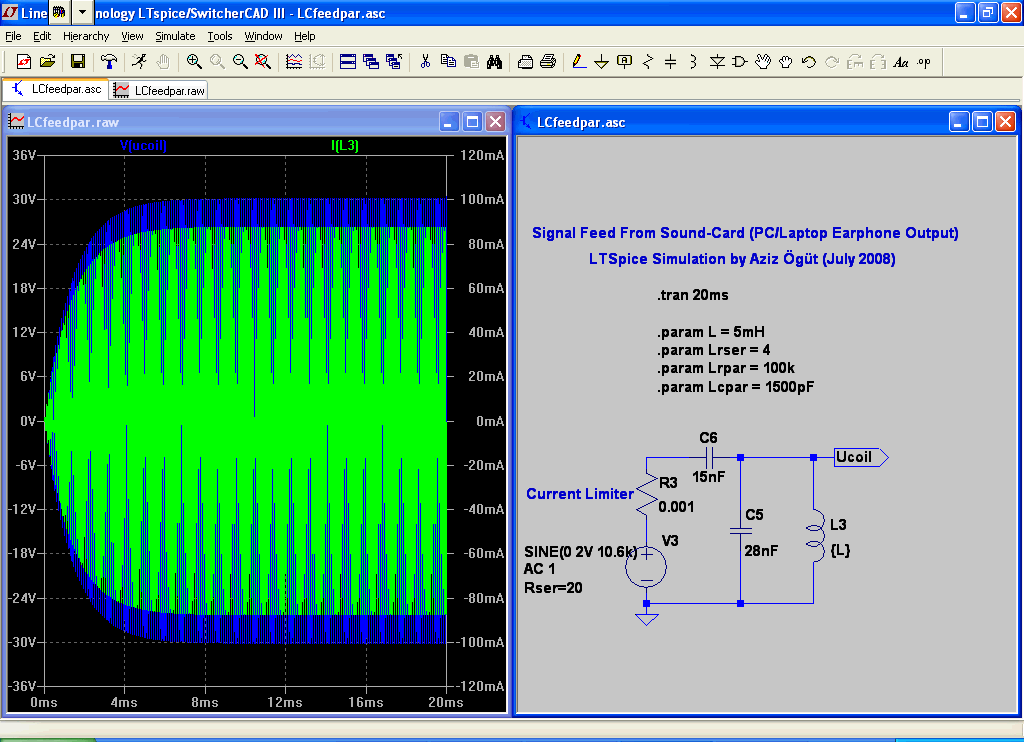The width and height of the screenshot is (1024, 742).
Task: Click the I(L3) trace label
Action: coord(344,146)
